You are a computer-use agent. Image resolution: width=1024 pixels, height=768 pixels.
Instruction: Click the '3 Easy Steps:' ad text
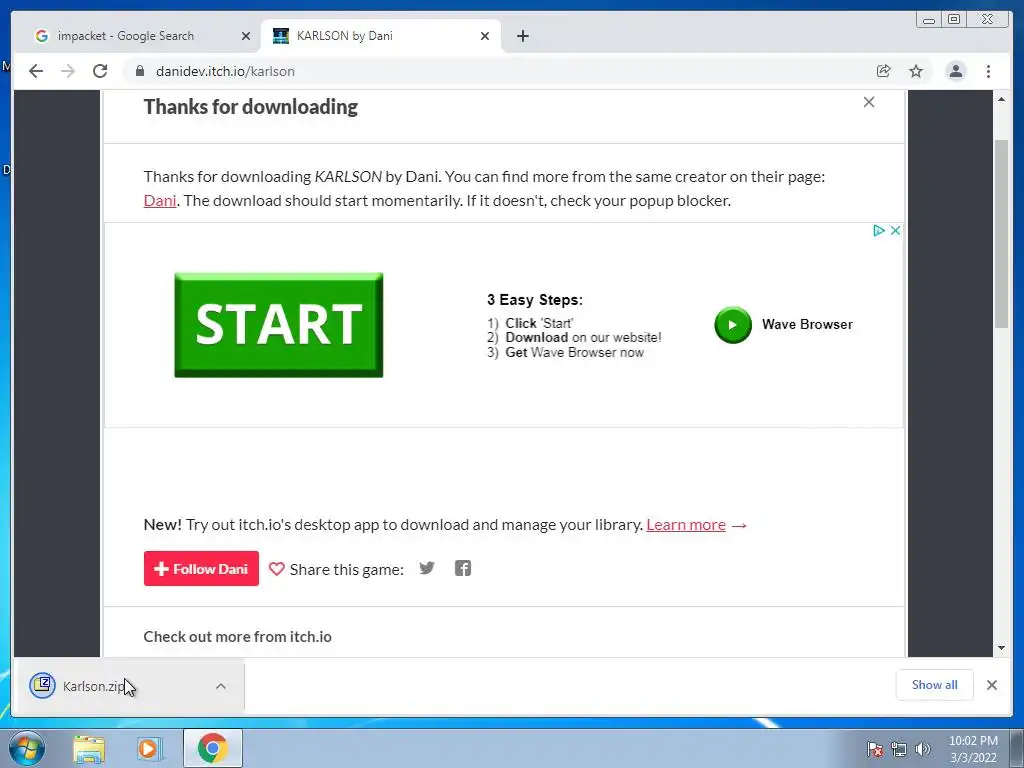(535, 300)
